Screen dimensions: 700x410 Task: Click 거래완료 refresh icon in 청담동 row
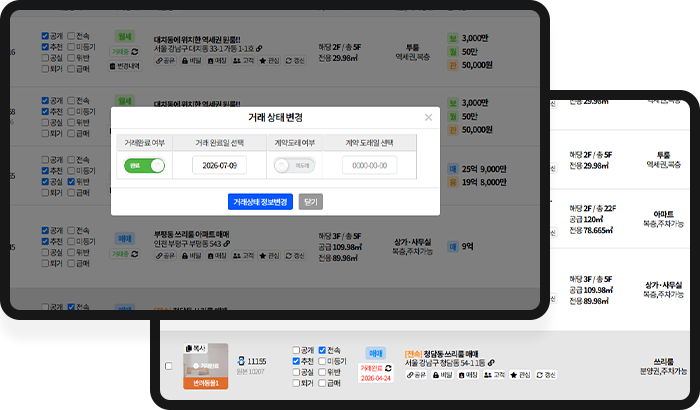pyautogui.click(x=388, y=368)
